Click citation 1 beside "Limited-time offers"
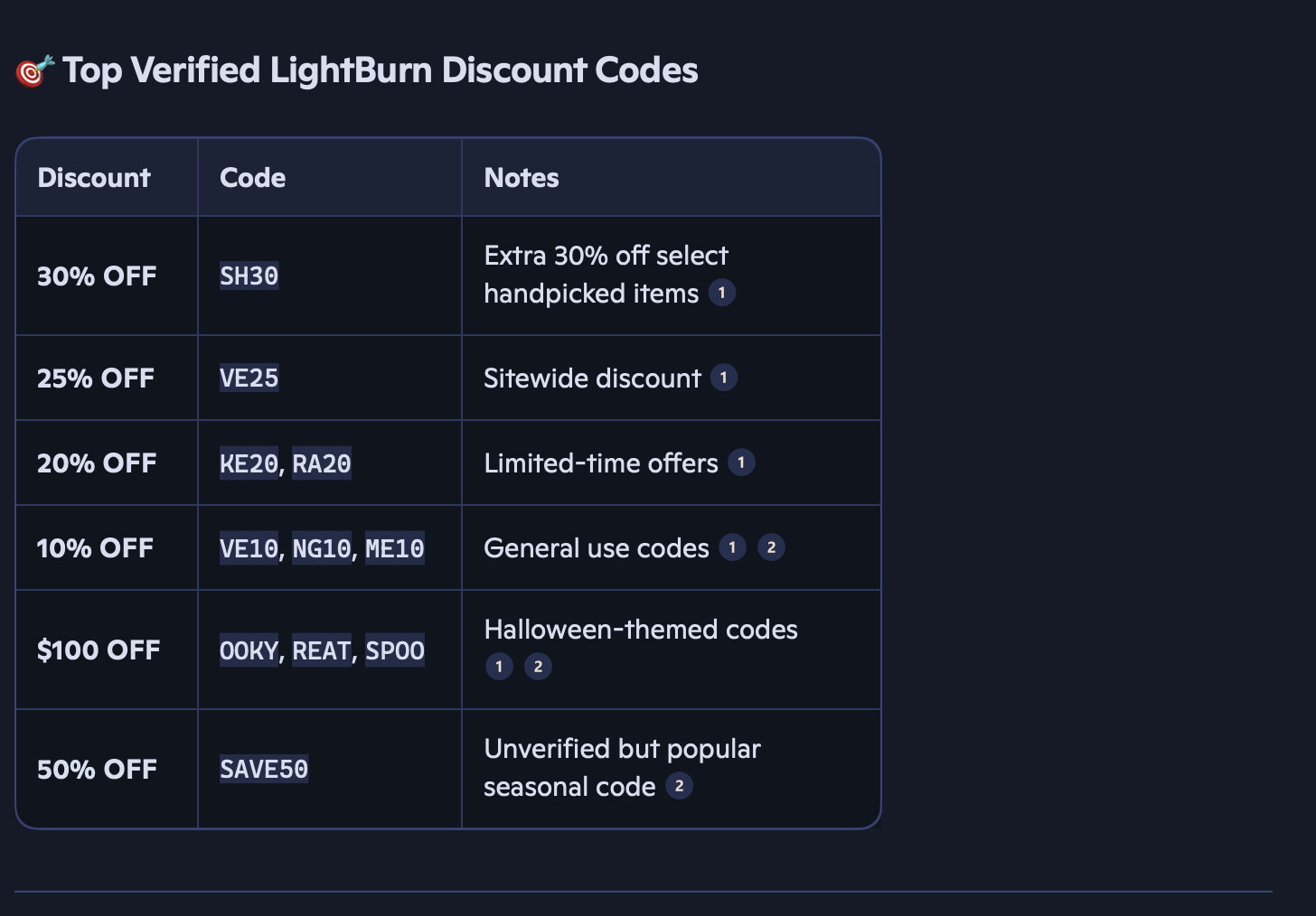Viewport: 1316px width, 916px height. tap(741, 463)
